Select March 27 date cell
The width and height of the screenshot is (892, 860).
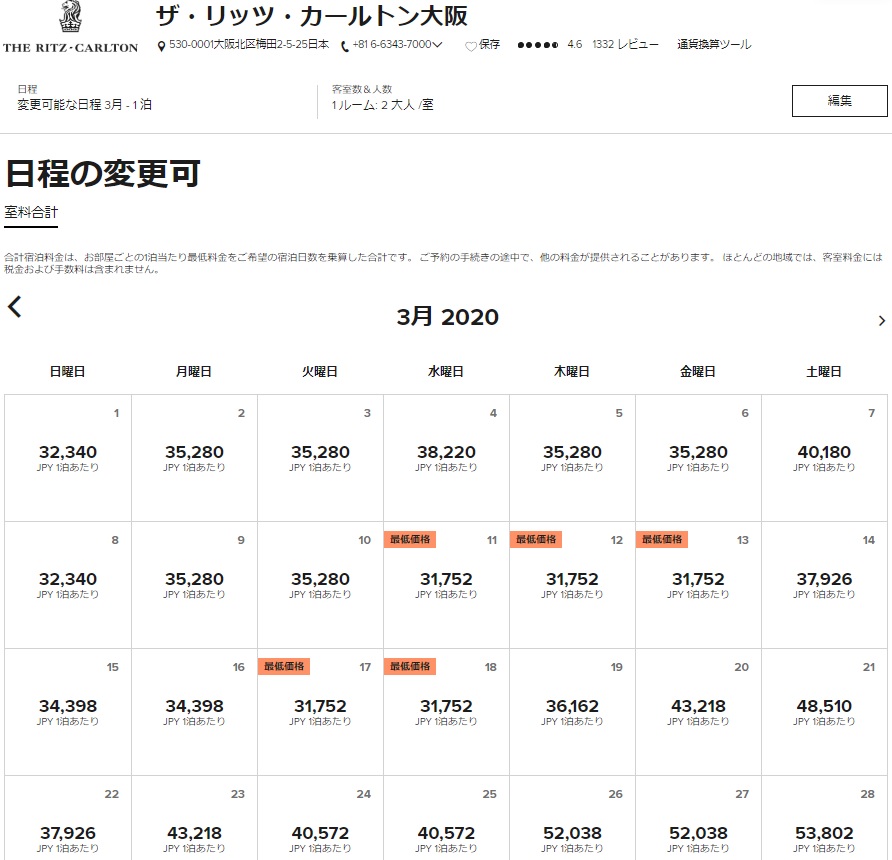tap(698, 819)
